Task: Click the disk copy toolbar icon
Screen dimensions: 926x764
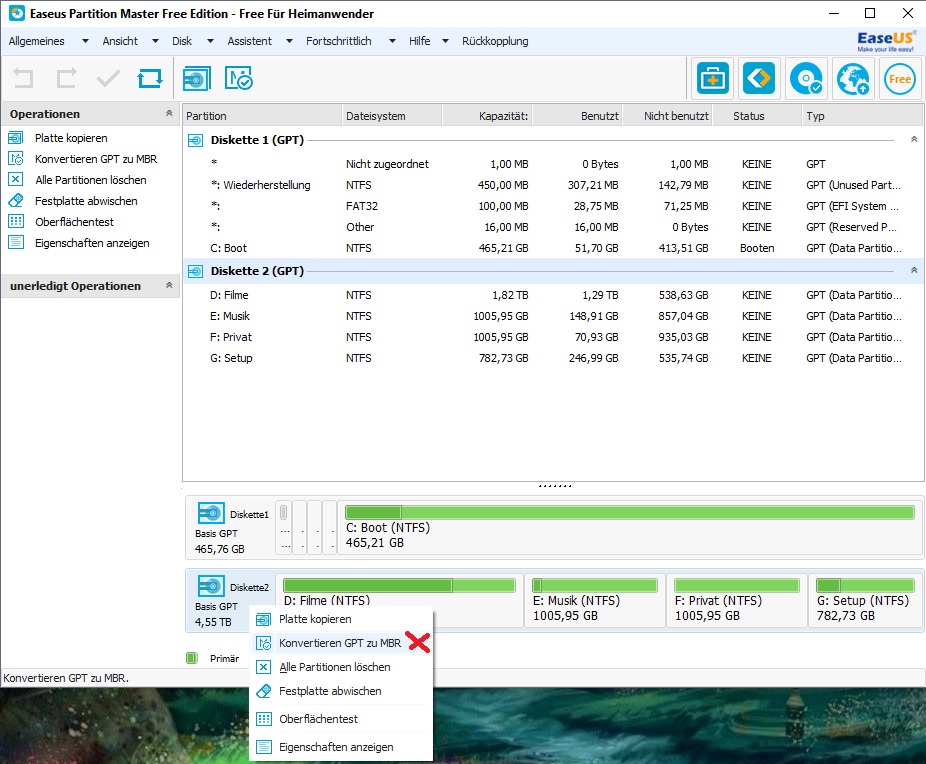Action: click(x=197, y=79)
